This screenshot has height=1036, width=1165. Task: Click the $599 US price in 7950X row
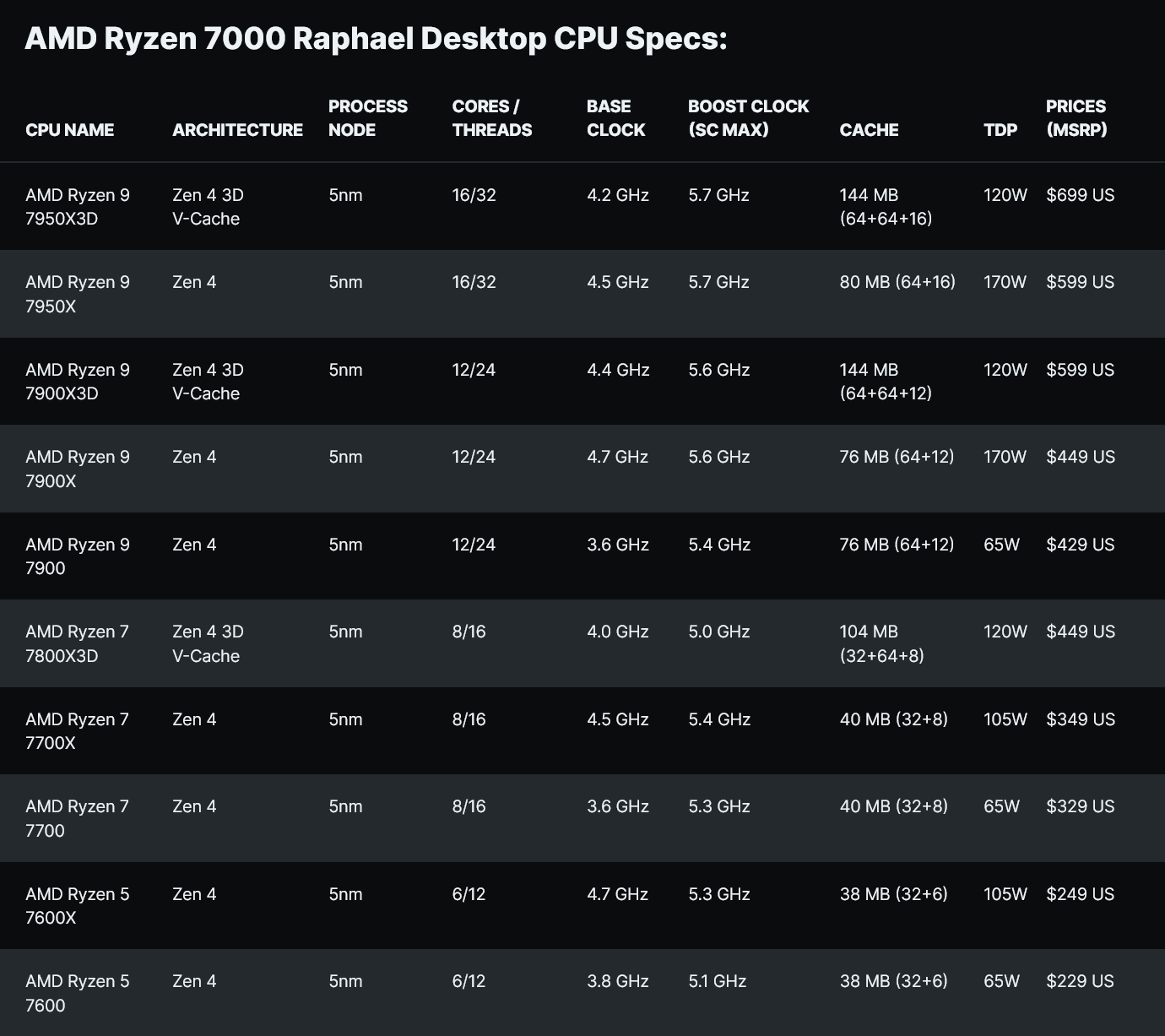point(1081,282)
